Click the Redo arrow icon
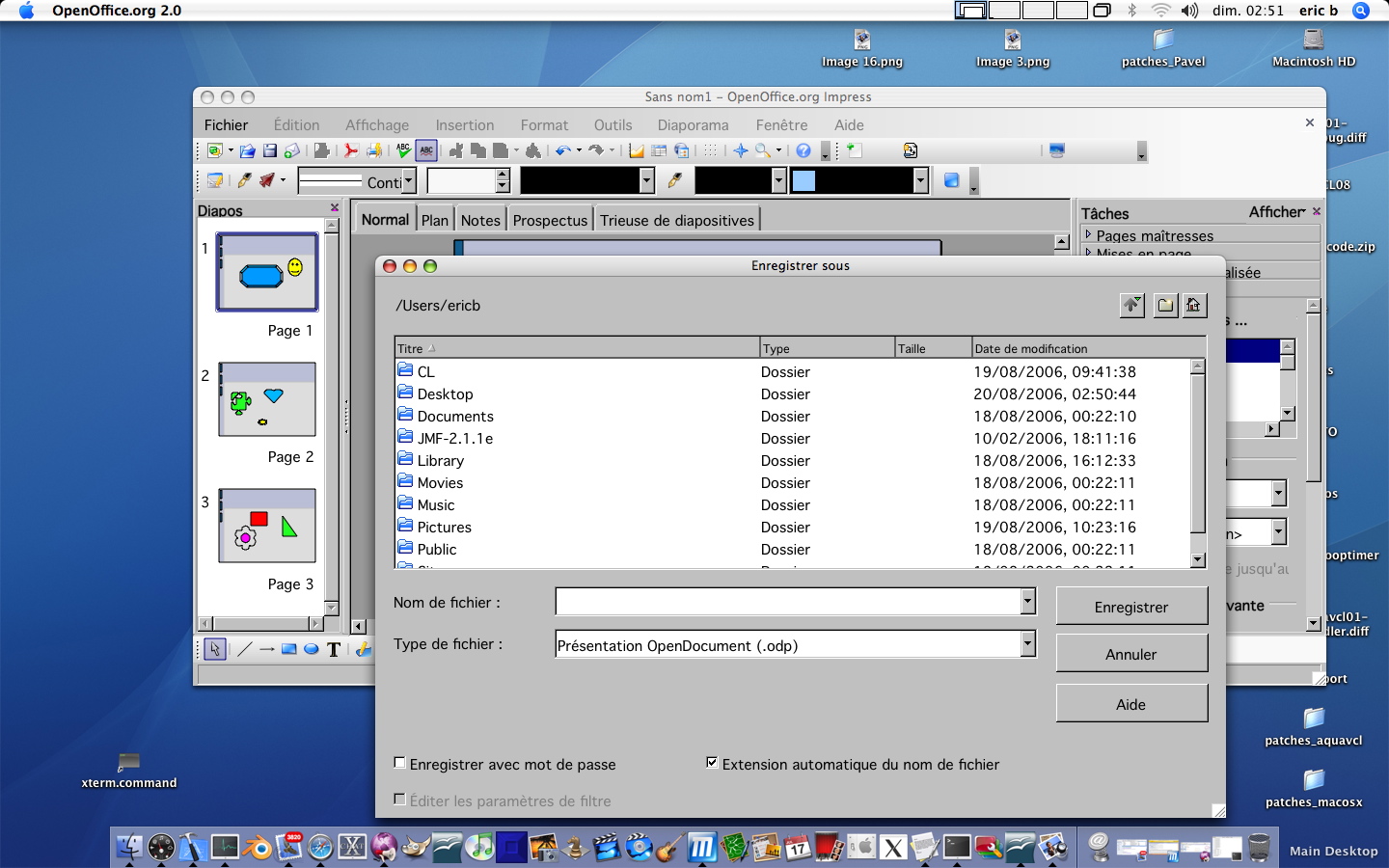Viewport: 1389px width, 868px height. (x=596, y=150)
